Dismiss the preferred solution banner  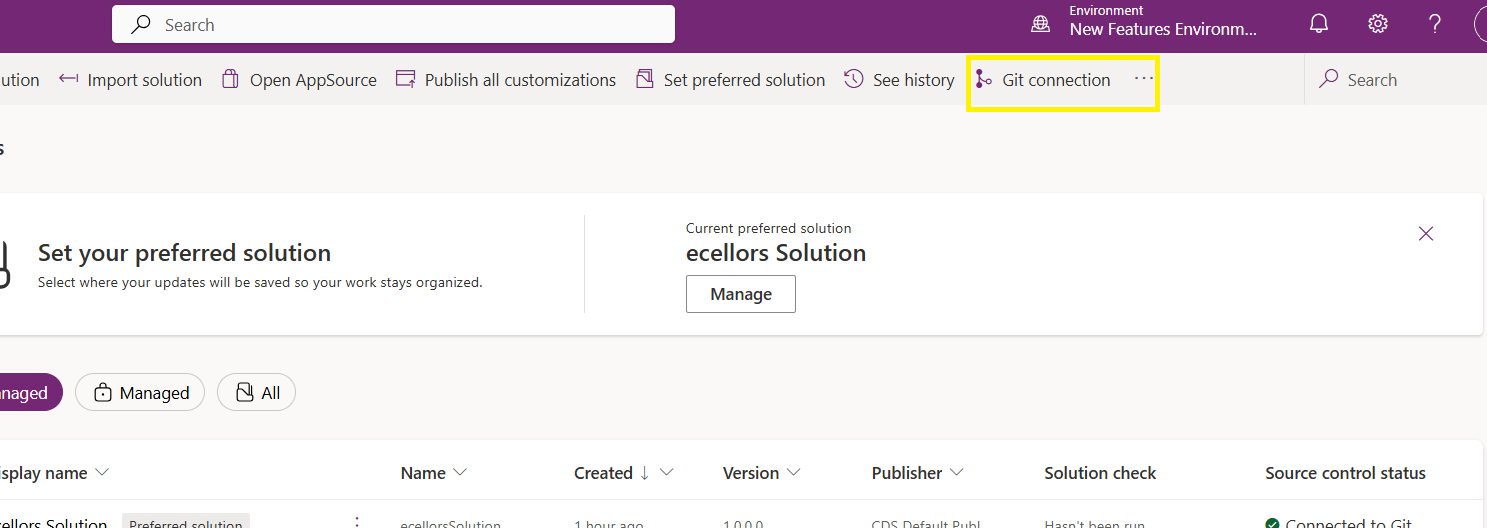click(1426, 234)
